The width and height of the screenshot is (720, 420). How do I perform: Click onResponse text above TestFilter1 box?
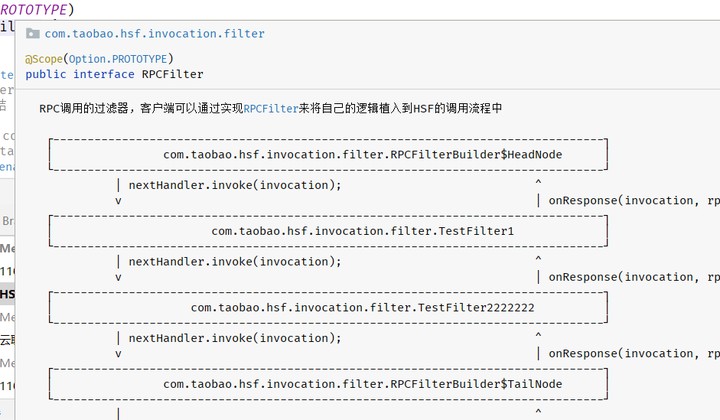tap(634, 201)
